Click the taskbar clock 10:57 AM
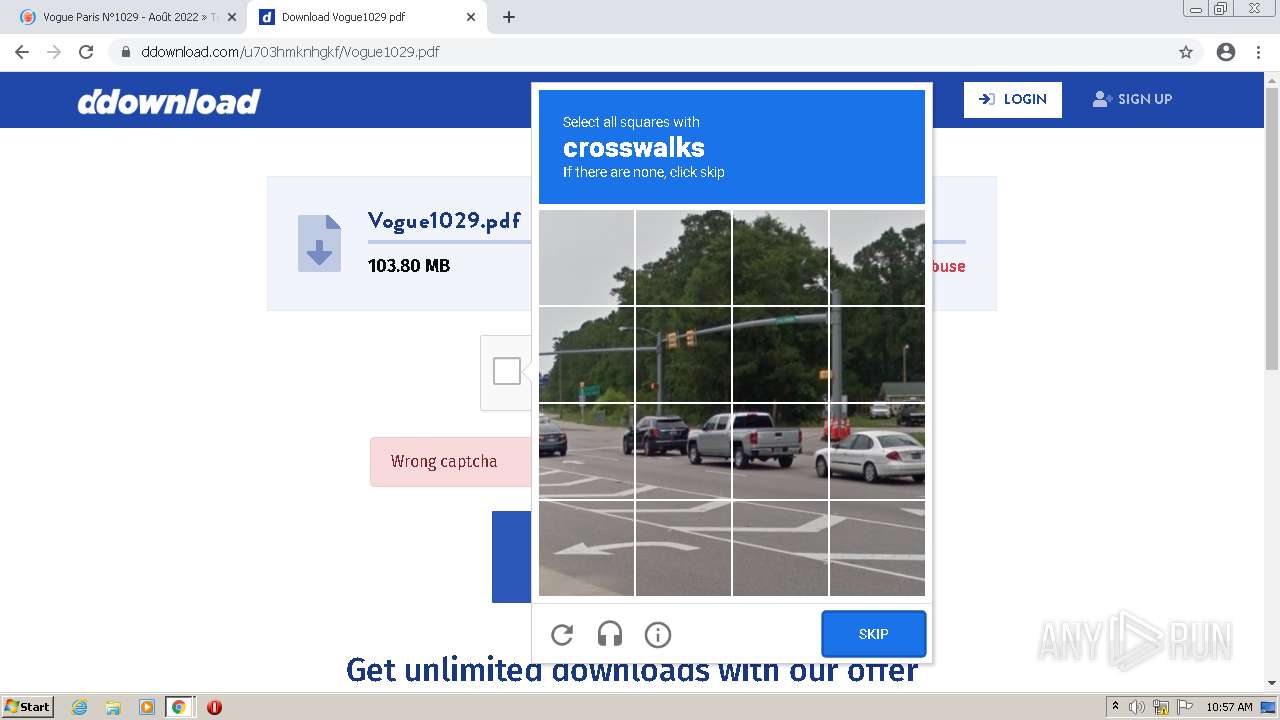This screenshot has height=720, width=1280. tap(1229, 707)
